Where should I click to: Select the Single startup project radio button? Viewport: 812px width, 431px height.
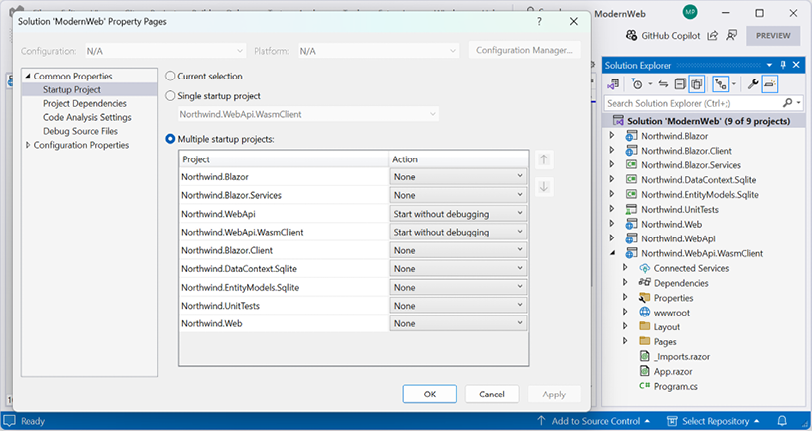pyautogui.click(x=170, y=96)
